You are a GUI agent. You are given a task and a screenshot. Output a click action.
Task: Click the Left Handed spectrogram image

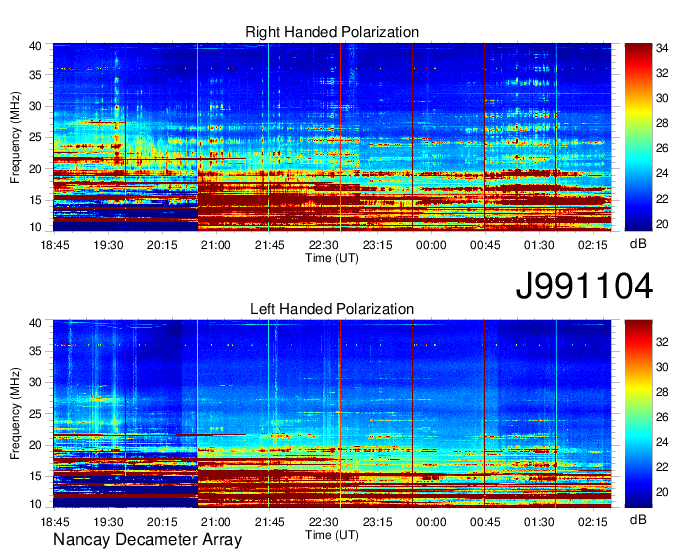tap(332, 414)
